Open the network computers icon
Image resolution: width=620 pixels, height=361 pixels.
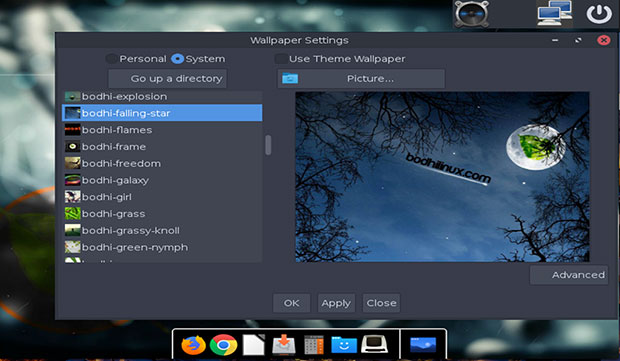point(554,13)
